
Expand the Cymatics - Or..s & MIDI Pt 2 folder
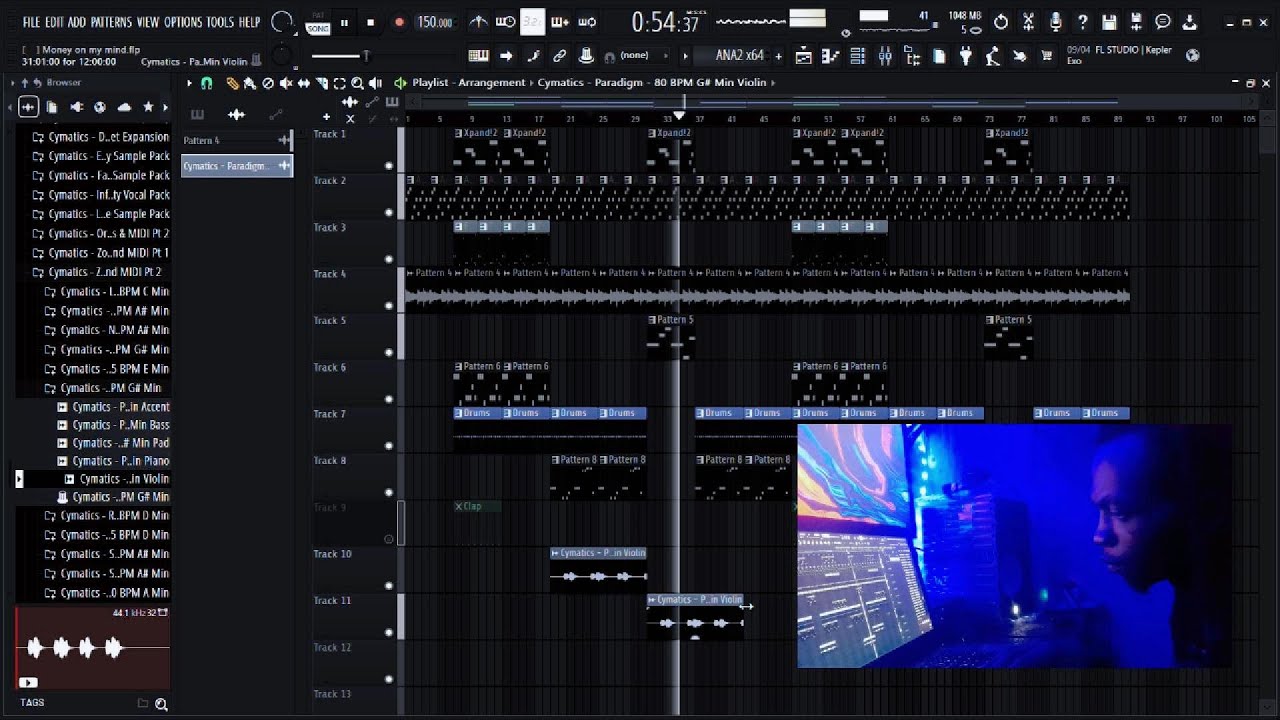click(x=100, y=234)
